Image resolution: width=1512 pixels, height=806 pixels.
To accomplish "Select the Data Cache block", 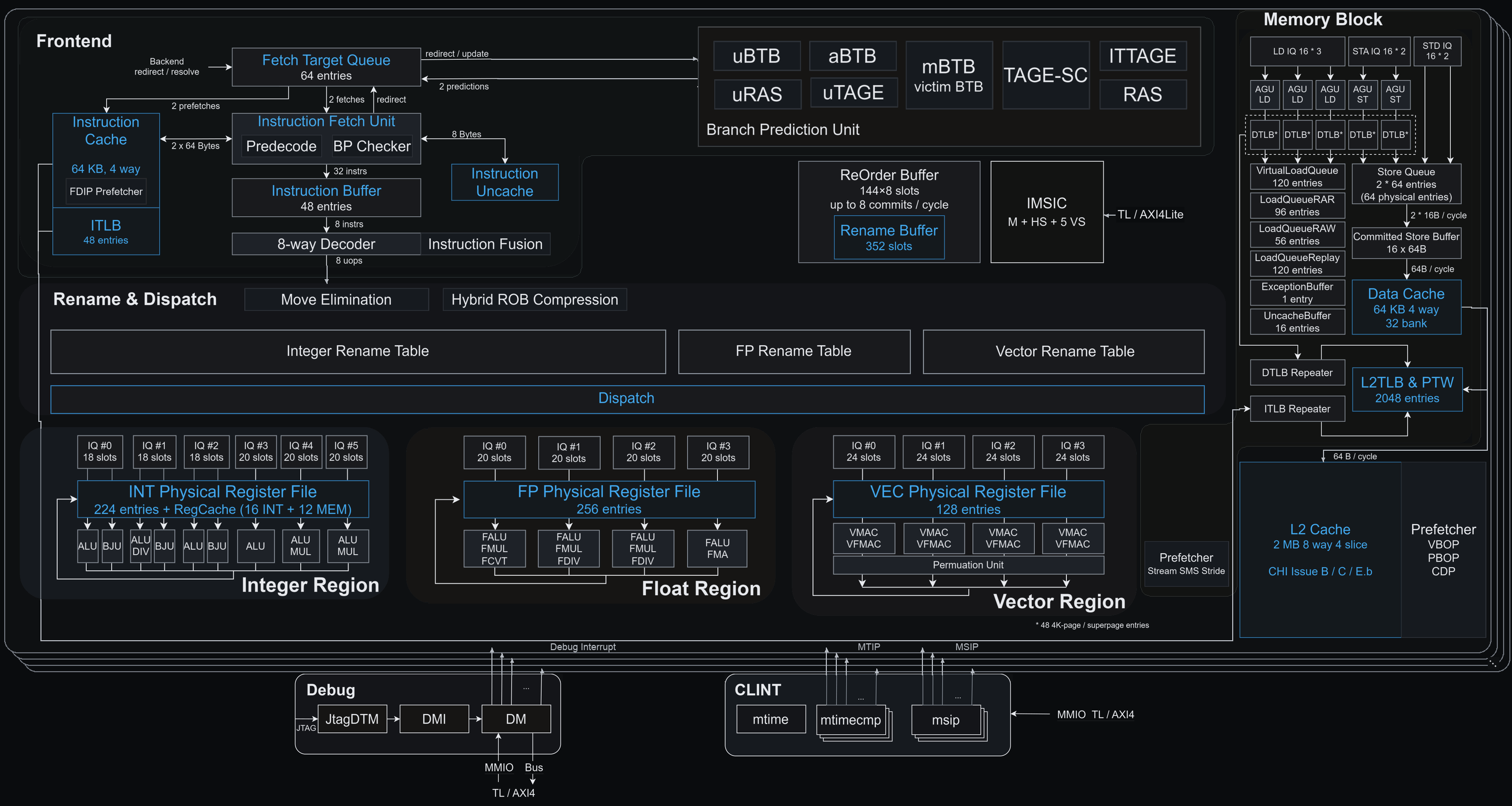I will click(1406, 307).
